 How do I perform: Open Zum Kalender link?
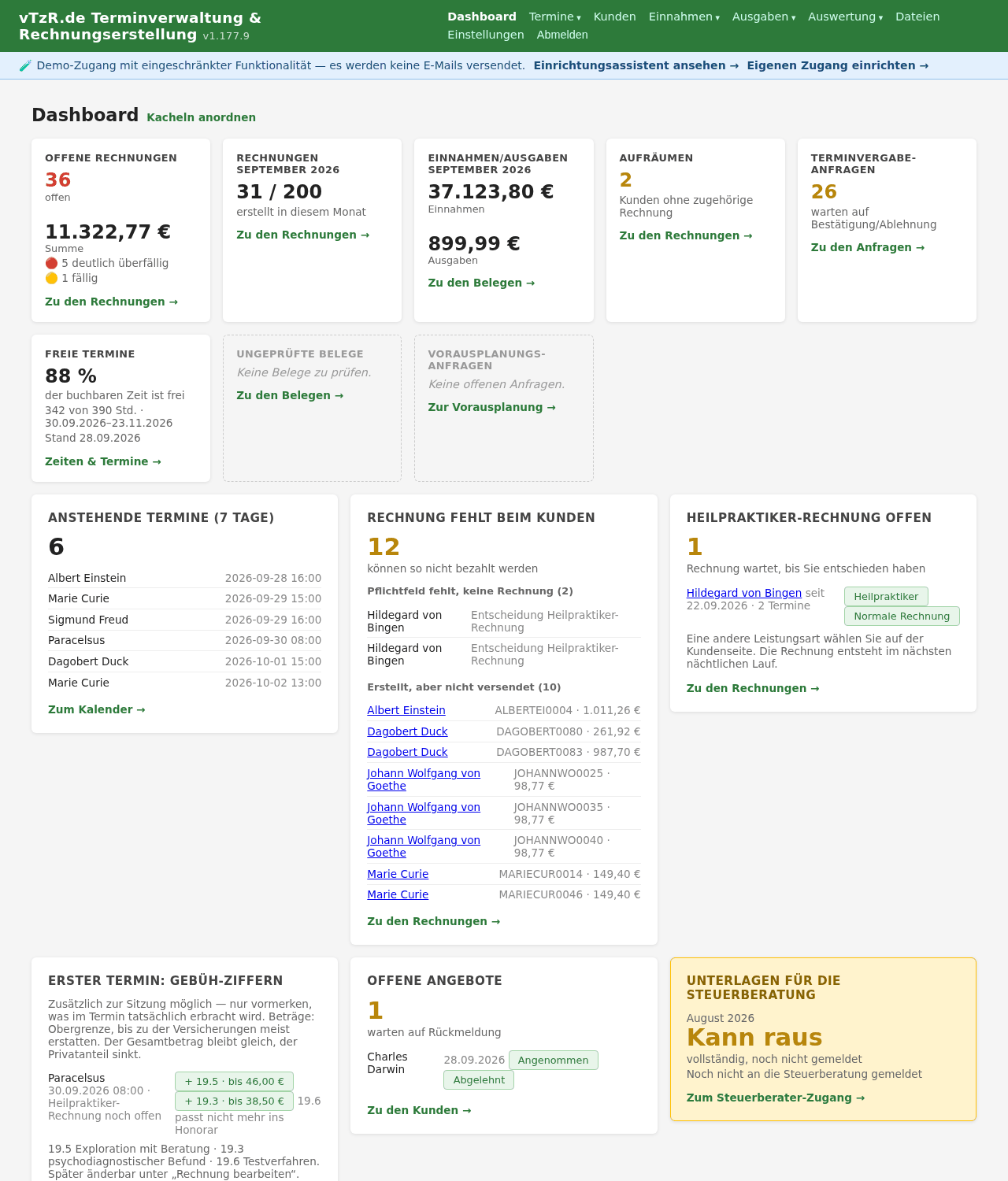click(97, 709)
